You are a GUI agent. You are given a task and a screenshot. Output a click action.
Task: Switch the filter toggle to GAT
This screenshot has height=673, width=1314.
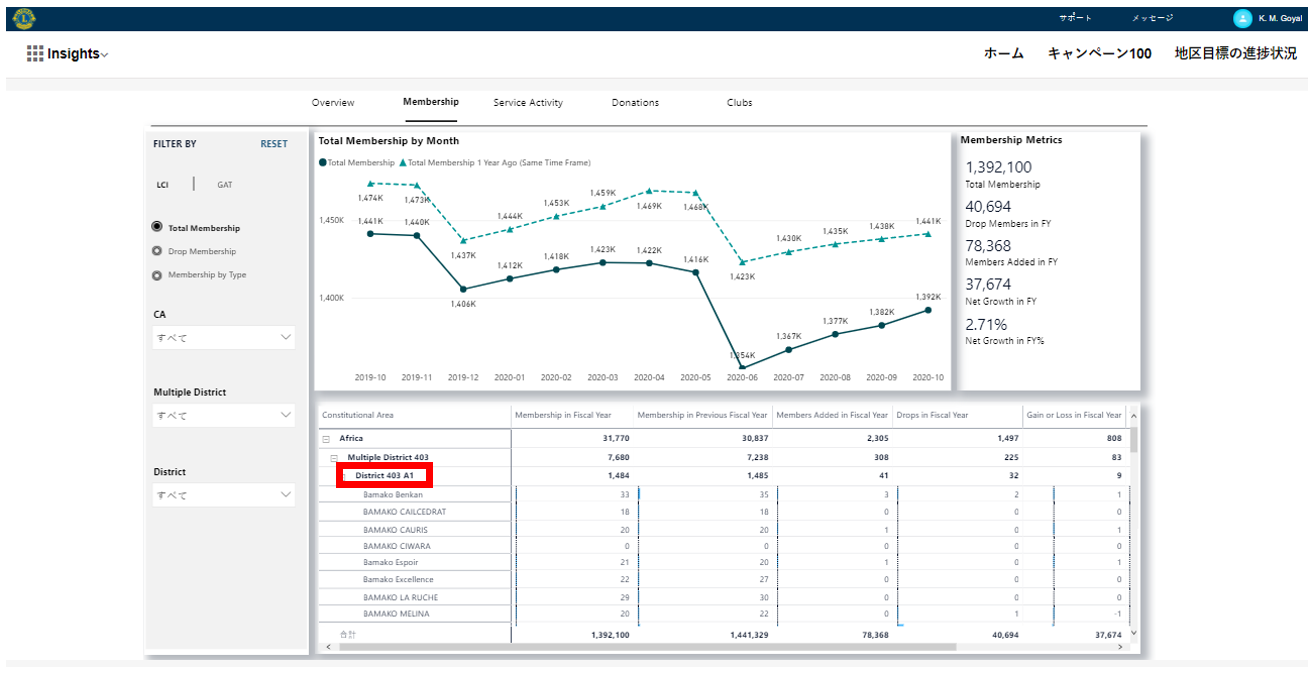coord(225,185)
